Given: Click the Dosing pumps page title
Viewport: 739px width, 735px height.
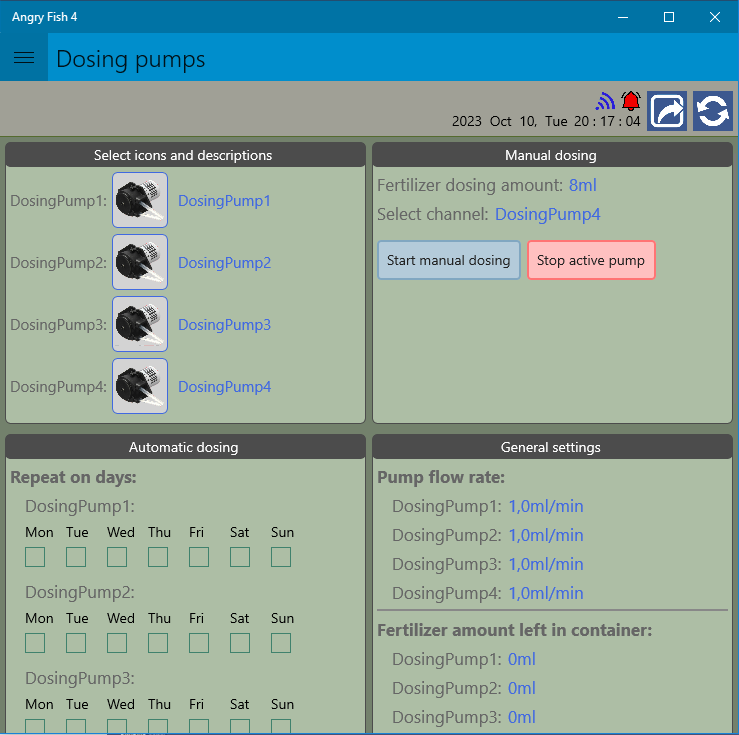Looking at the screenshot, I should tap(131, 59).
